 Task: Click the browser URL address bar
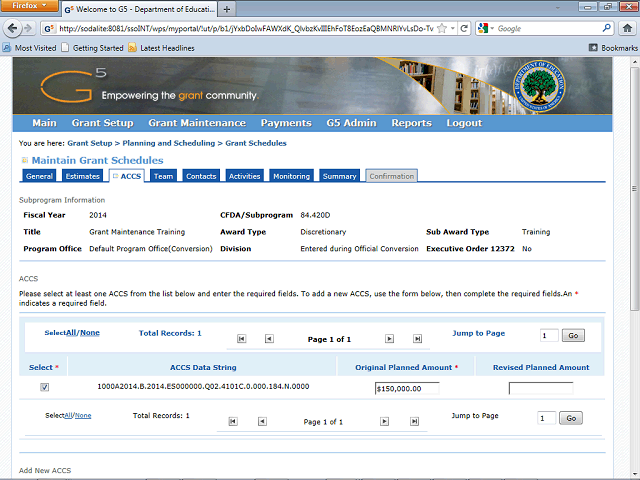246,28
